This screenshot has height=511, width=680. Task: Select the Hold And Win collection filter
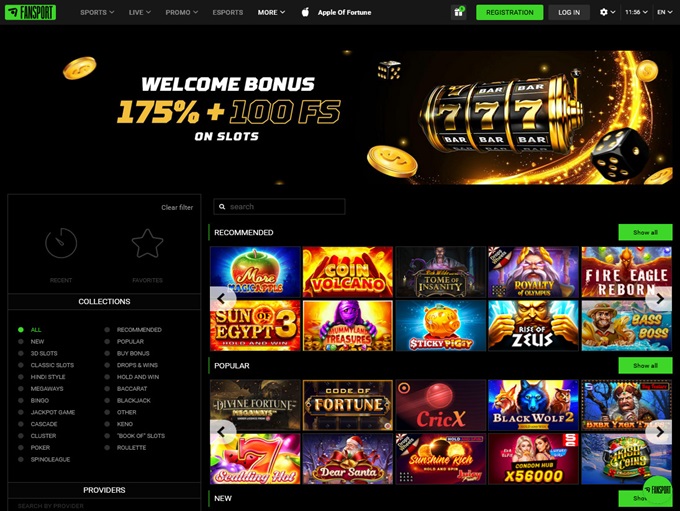[137, 377]
